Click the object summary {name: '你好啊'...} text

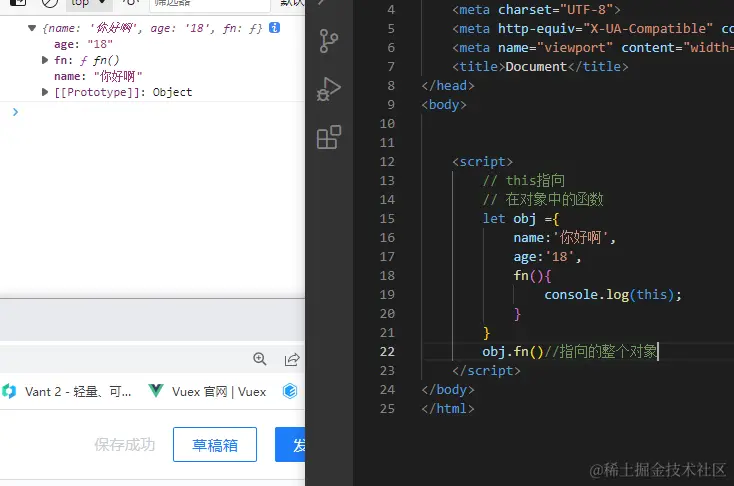(152, 28)
